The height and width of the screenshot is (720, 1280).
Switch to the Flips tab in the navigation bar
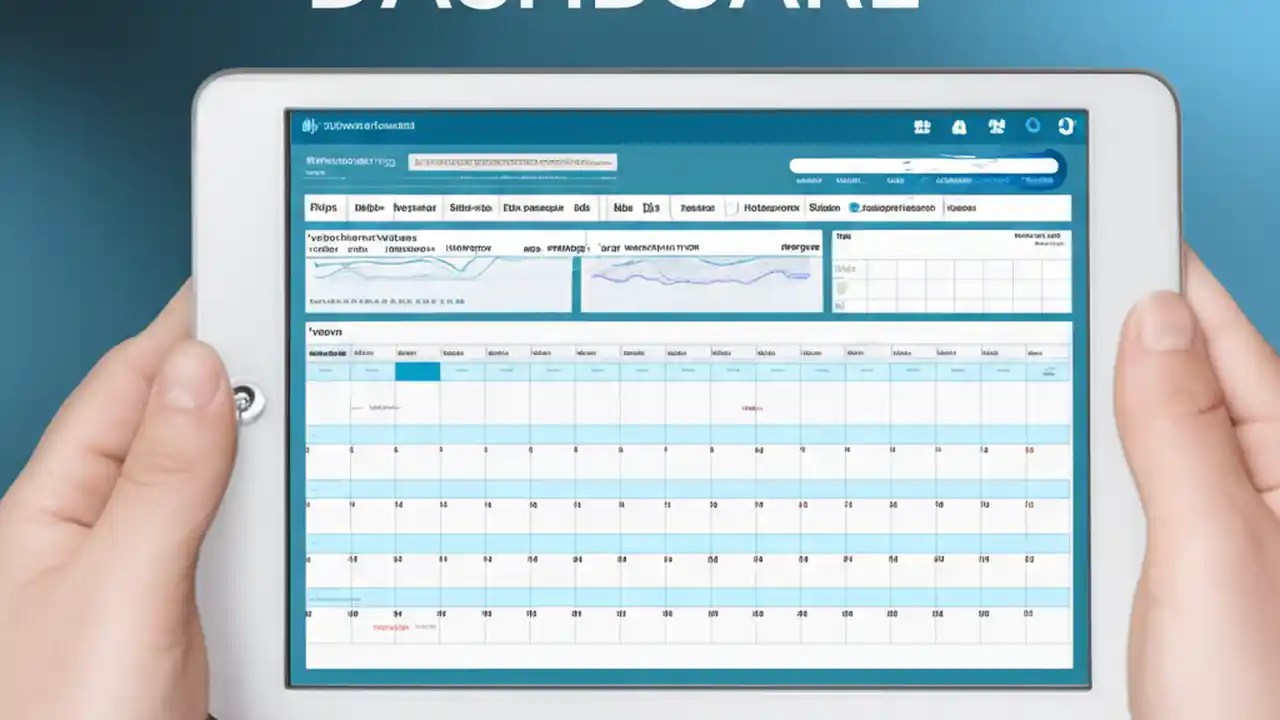click(x=324, y=206)
